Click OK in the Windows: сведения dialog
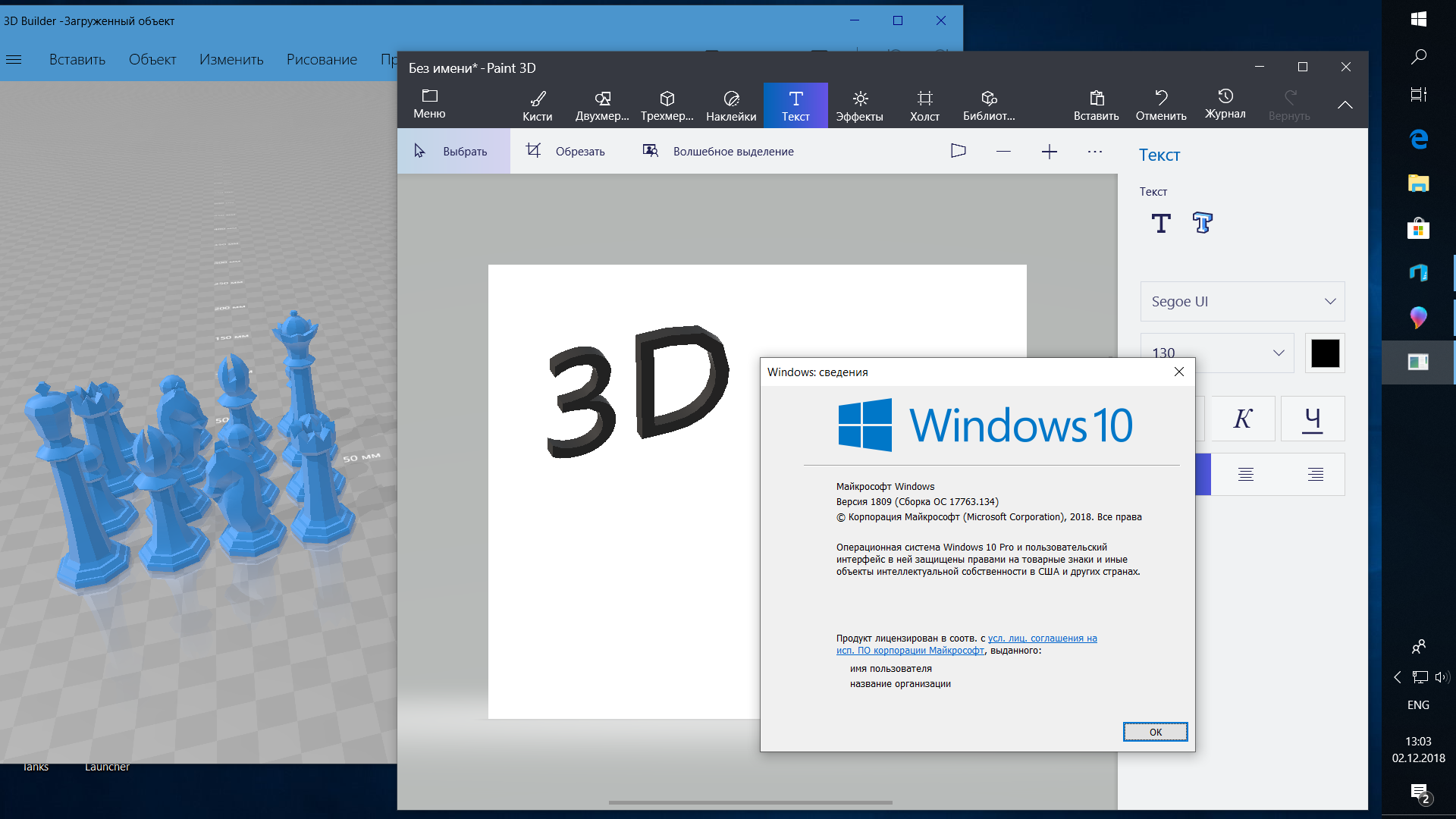Screen dimensions: 1456x819 (x=1155, y=732)
